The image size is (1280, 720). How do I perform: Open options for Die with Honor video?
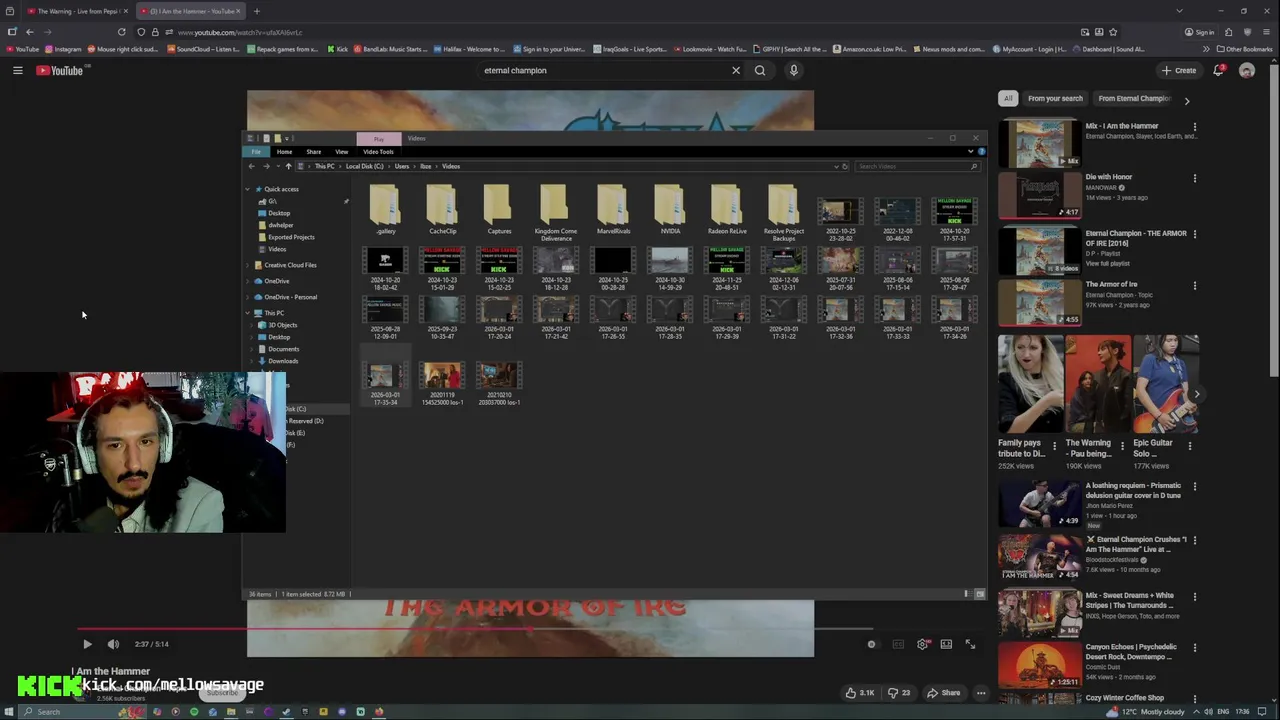(x=1194, y=178)
